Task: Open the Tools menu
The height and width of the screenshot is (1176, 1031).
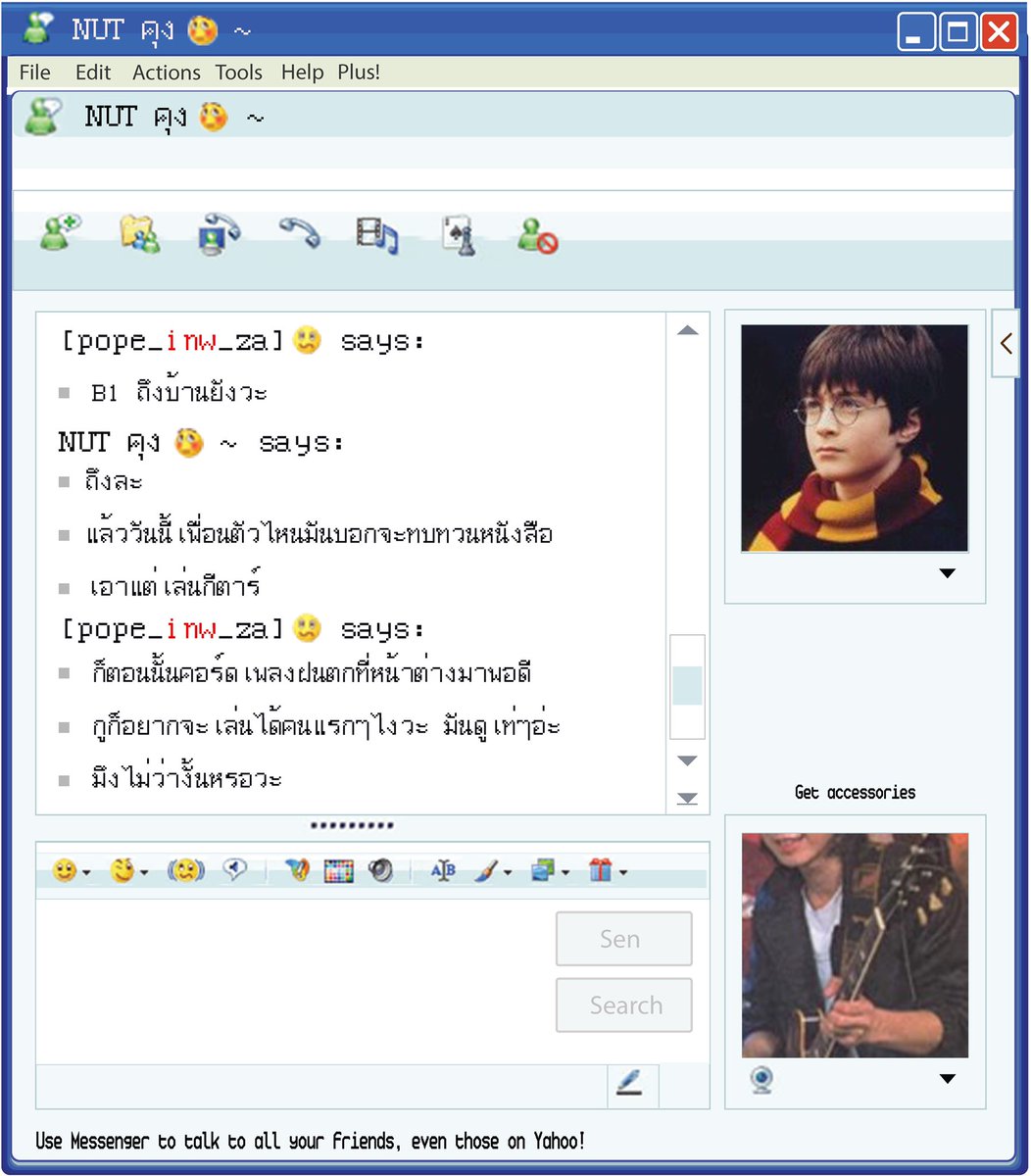Action: point(239,73)
